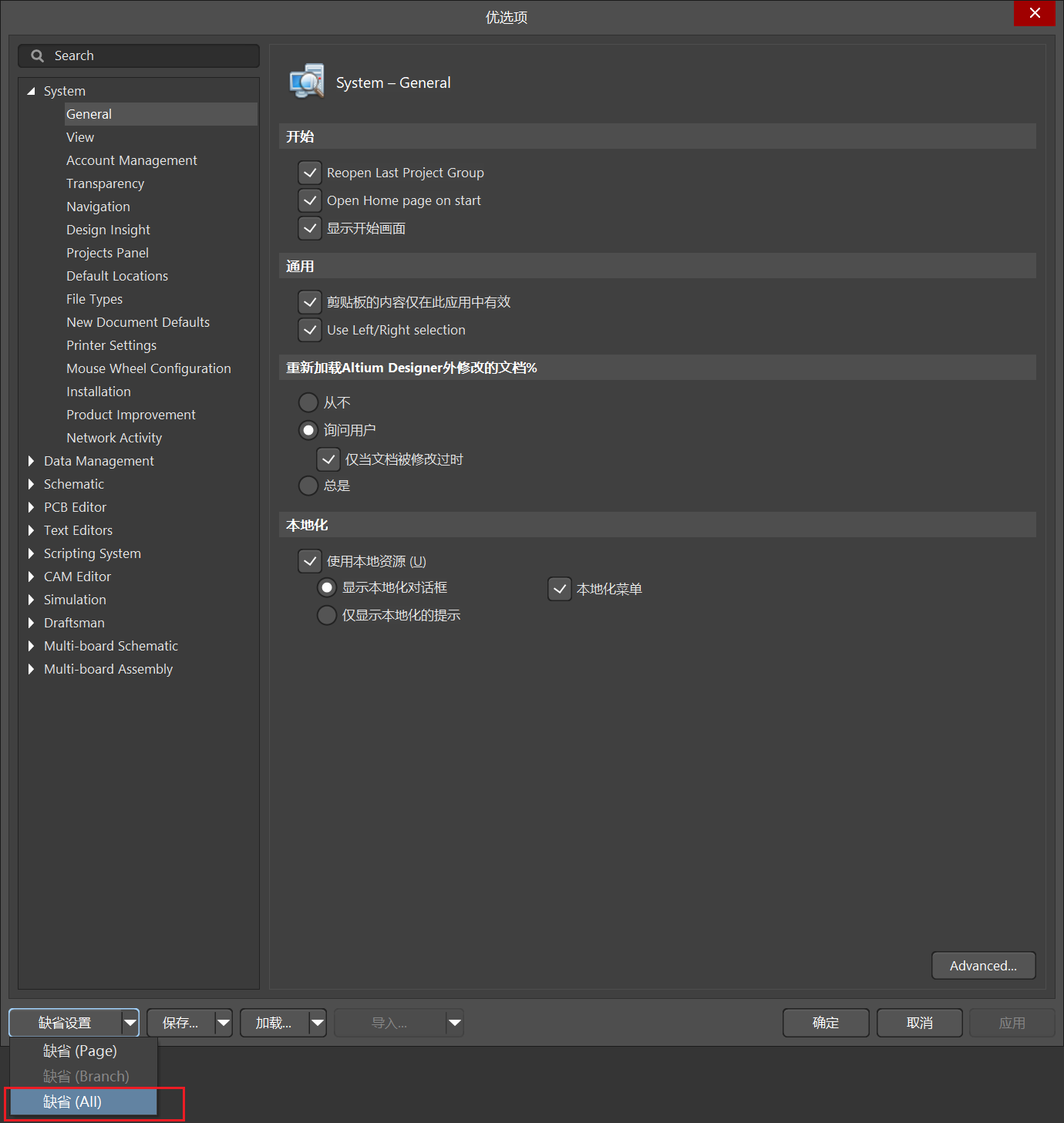The width and height of the screenshot is (1064, 1123).
Task: Choose 缺省 (Page) menu entry
Action: tap(83, 1051)
